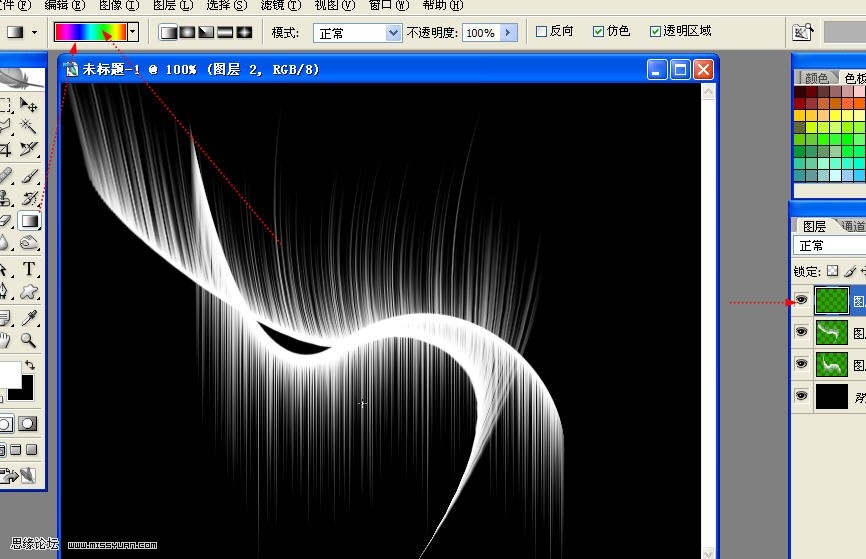Swap foreground and background colors
The height and width of the screenshot is (559, 866).
[x=30, y=365]
